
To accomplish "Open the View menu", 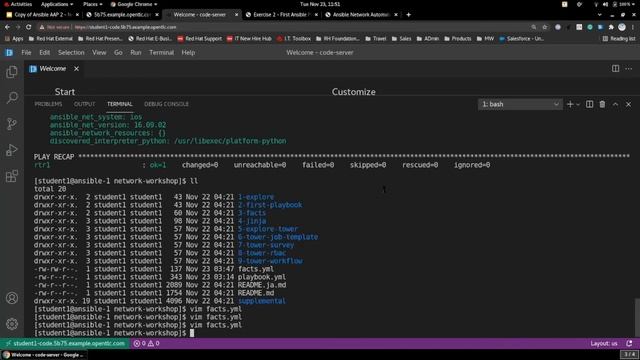I will point(99,53).
